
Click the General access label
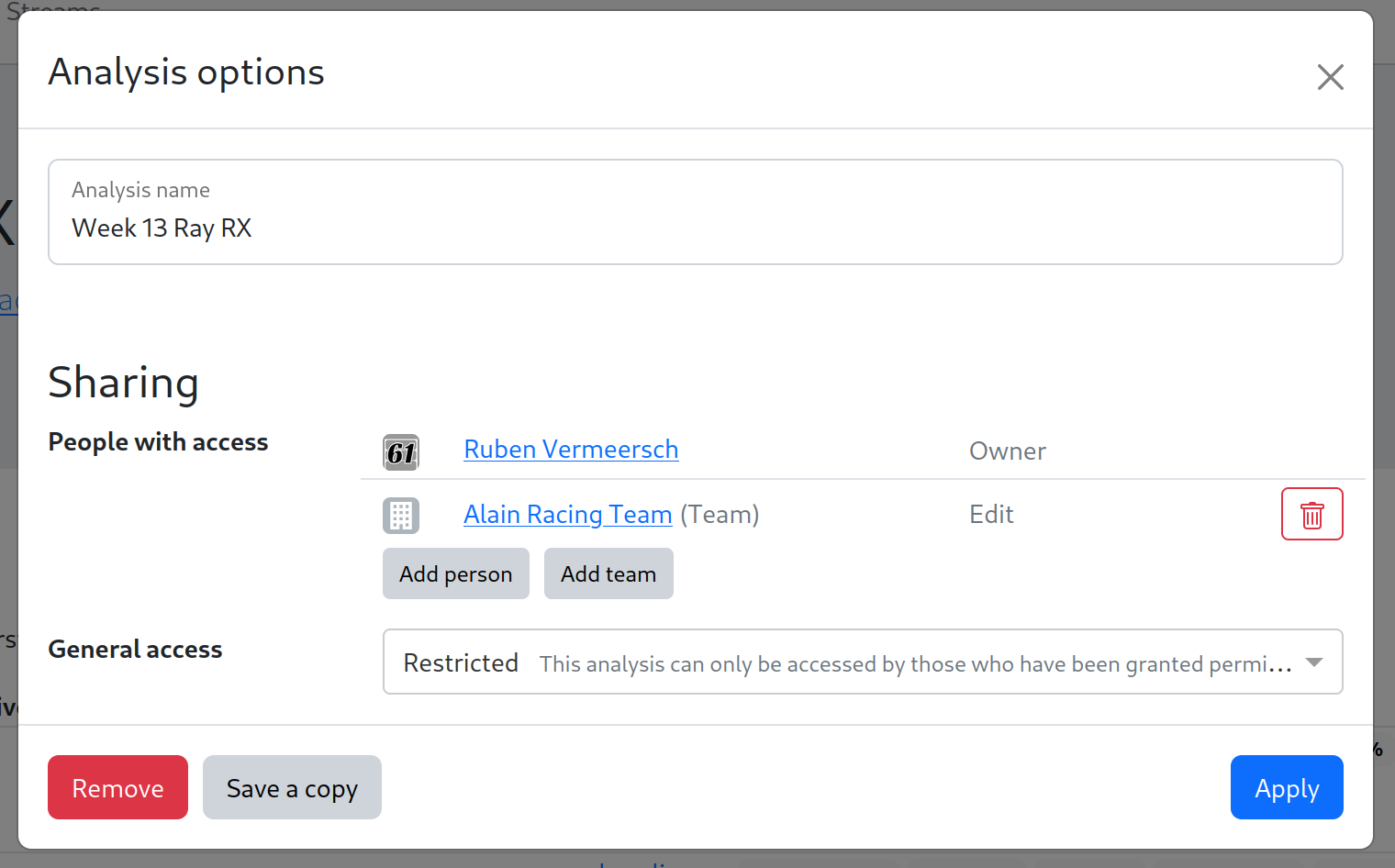click(135, 650)
